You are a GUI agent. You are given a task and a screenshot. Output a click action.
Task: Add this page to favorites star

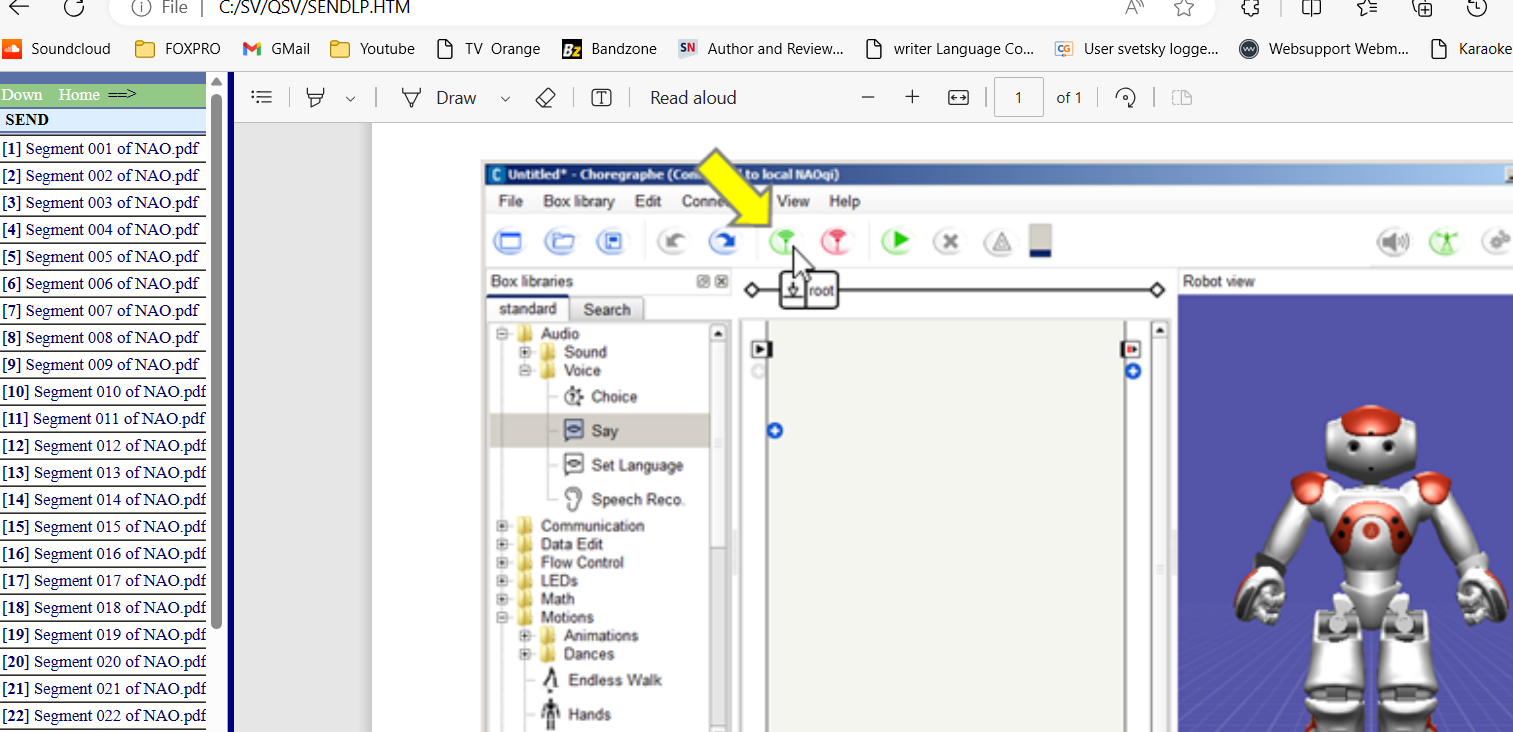tap(1184, 8)
